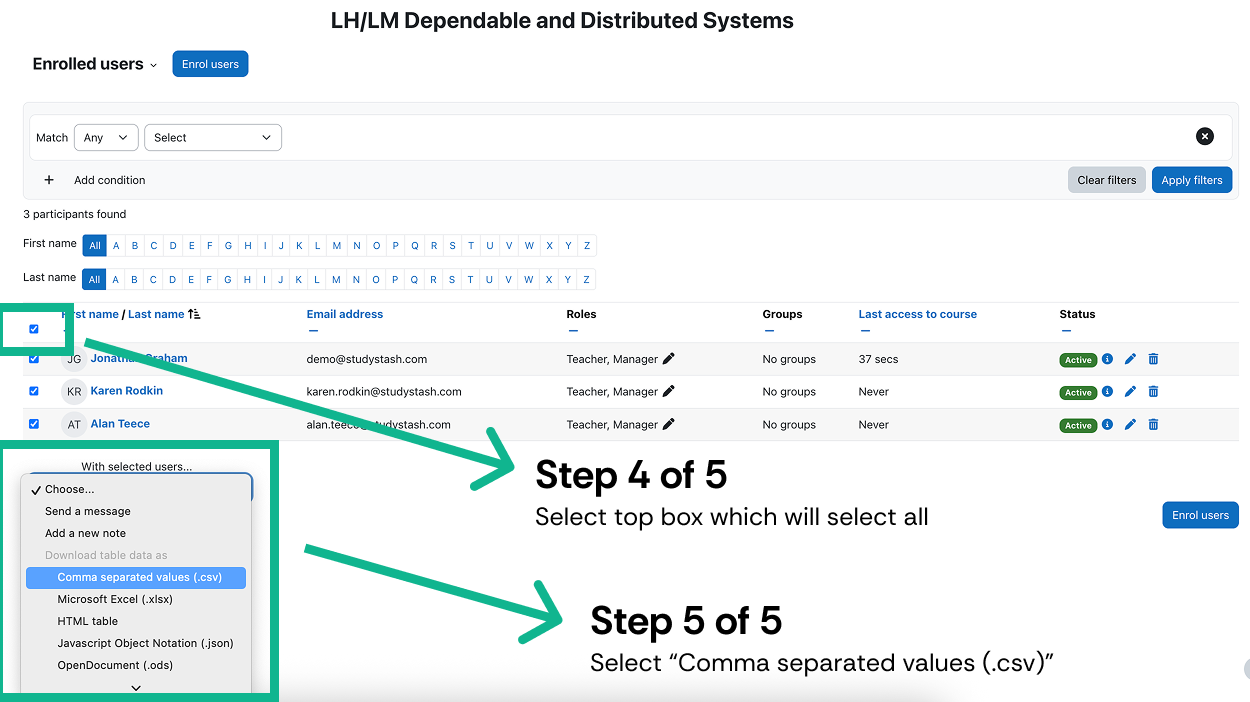The width and height of the screenshot is (1250, 702).
Task: Choose 'Microsoft Excel (.xlsx)' option
Action: tap(136, 599)
